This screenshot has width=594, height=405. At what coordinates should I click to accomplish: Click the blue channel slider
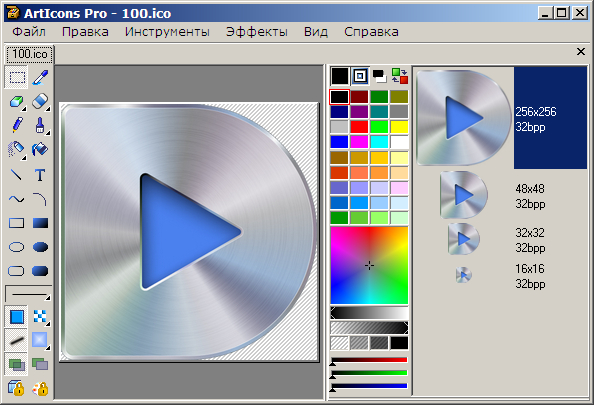click(x=369, y=387)
